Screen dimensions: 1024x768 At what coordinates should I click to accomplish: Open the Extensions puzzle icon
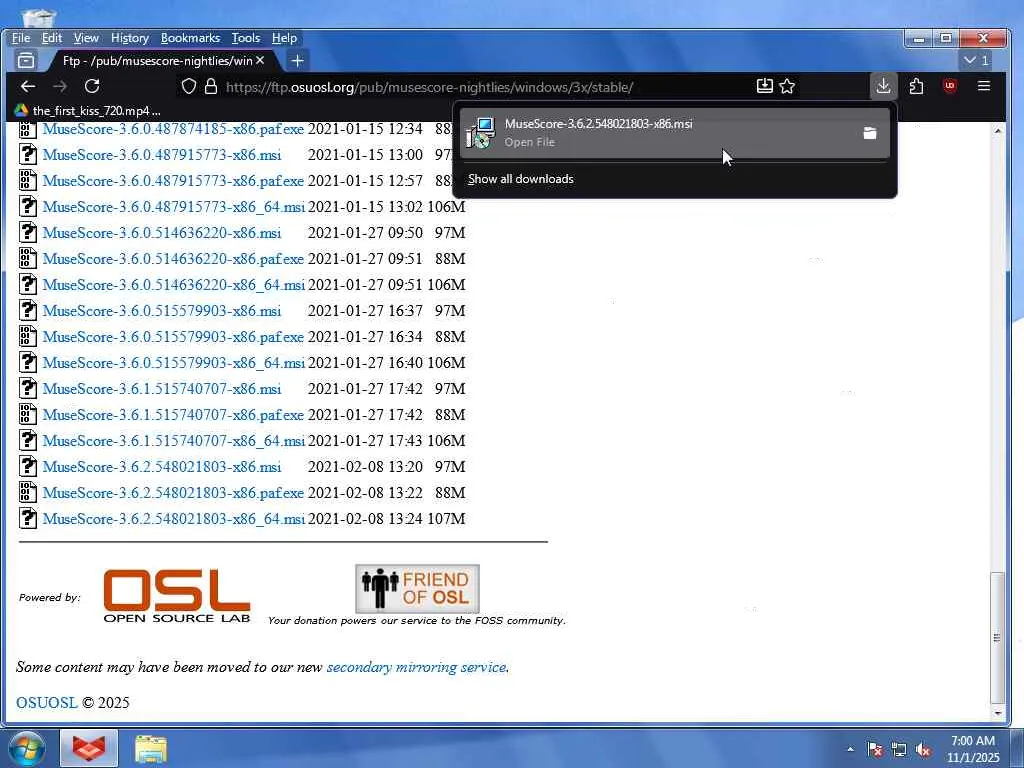(916, 86)
